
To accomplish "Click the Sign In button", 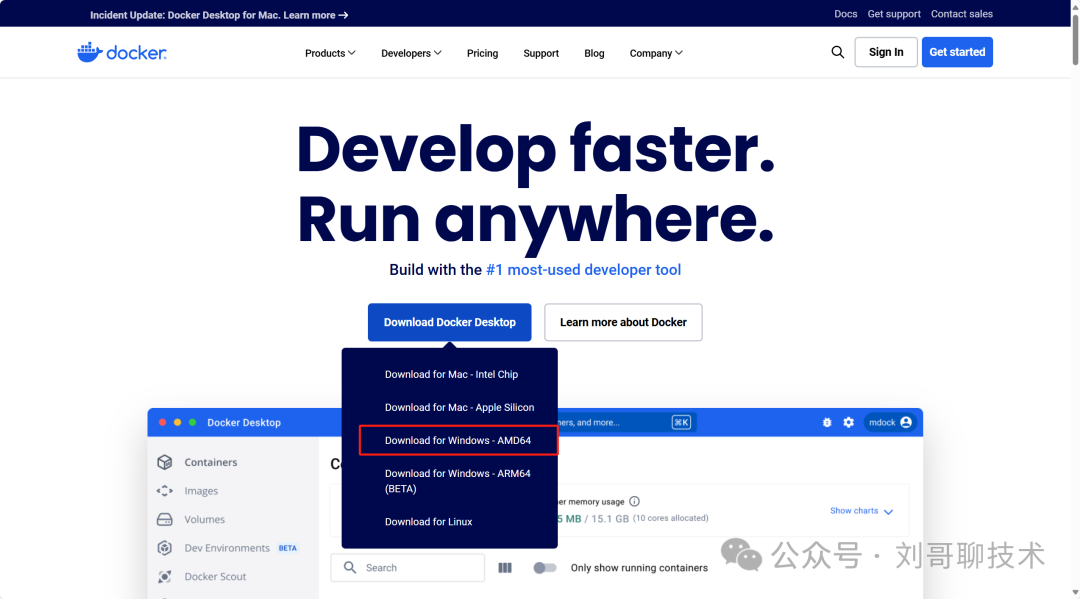I will click(x=886, y=52).
